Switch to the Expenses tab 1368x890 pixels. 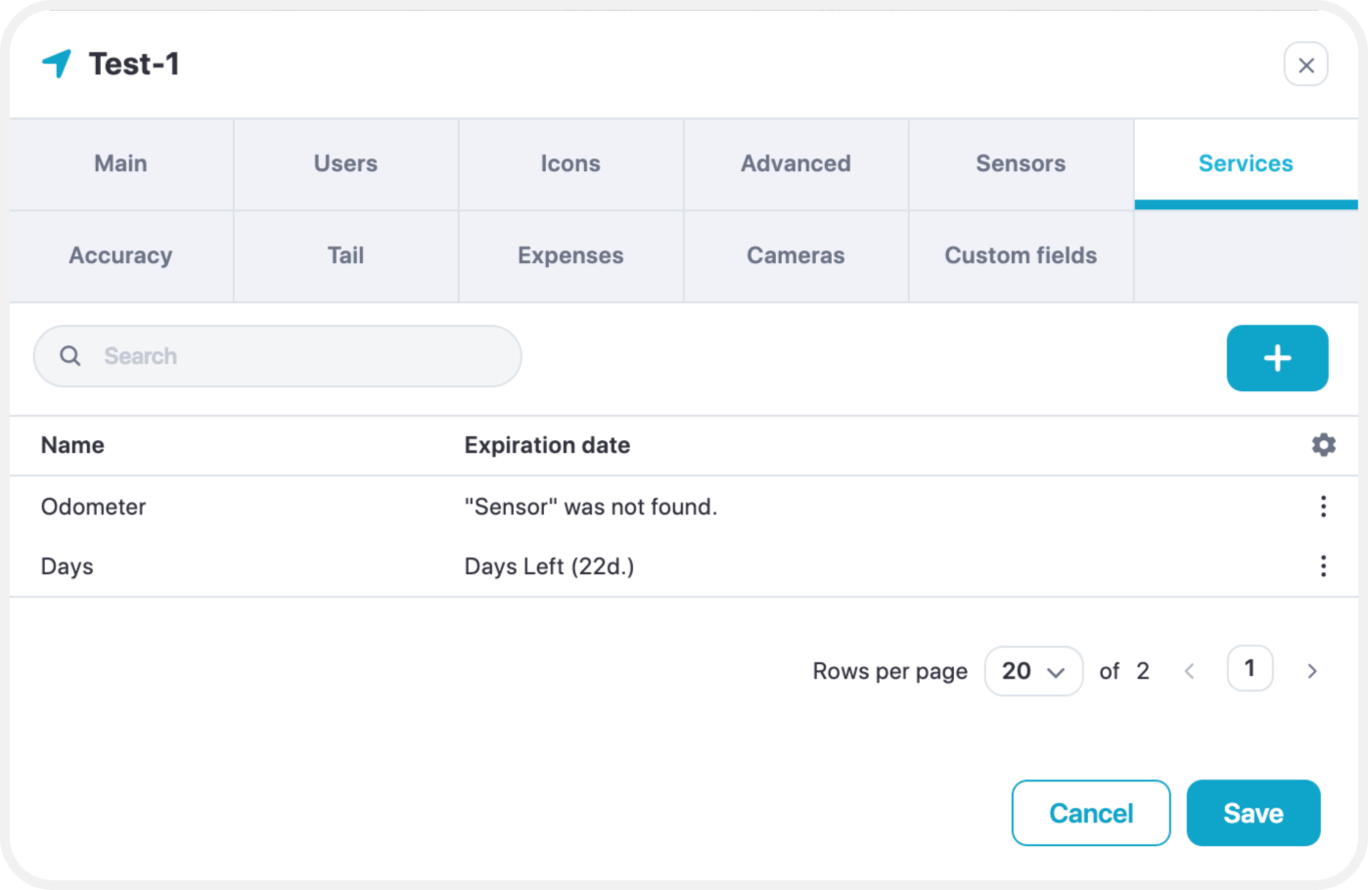571,256
